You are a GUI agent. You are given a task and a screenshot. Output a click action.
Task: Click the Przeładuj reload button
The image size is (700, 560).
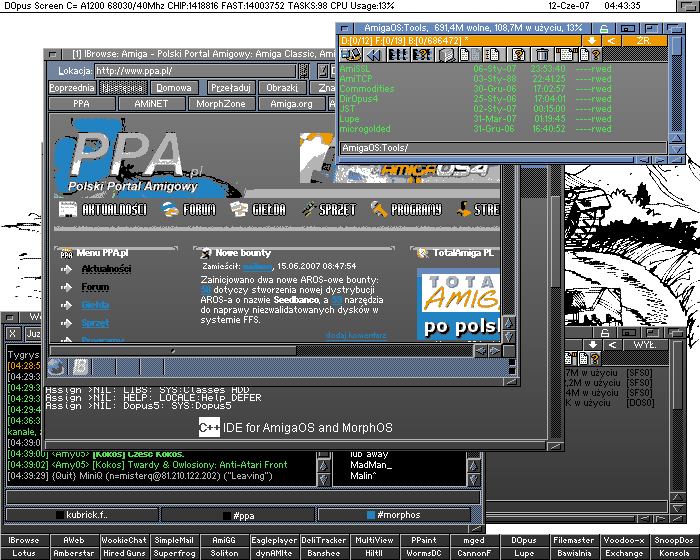tap(231, 88)
